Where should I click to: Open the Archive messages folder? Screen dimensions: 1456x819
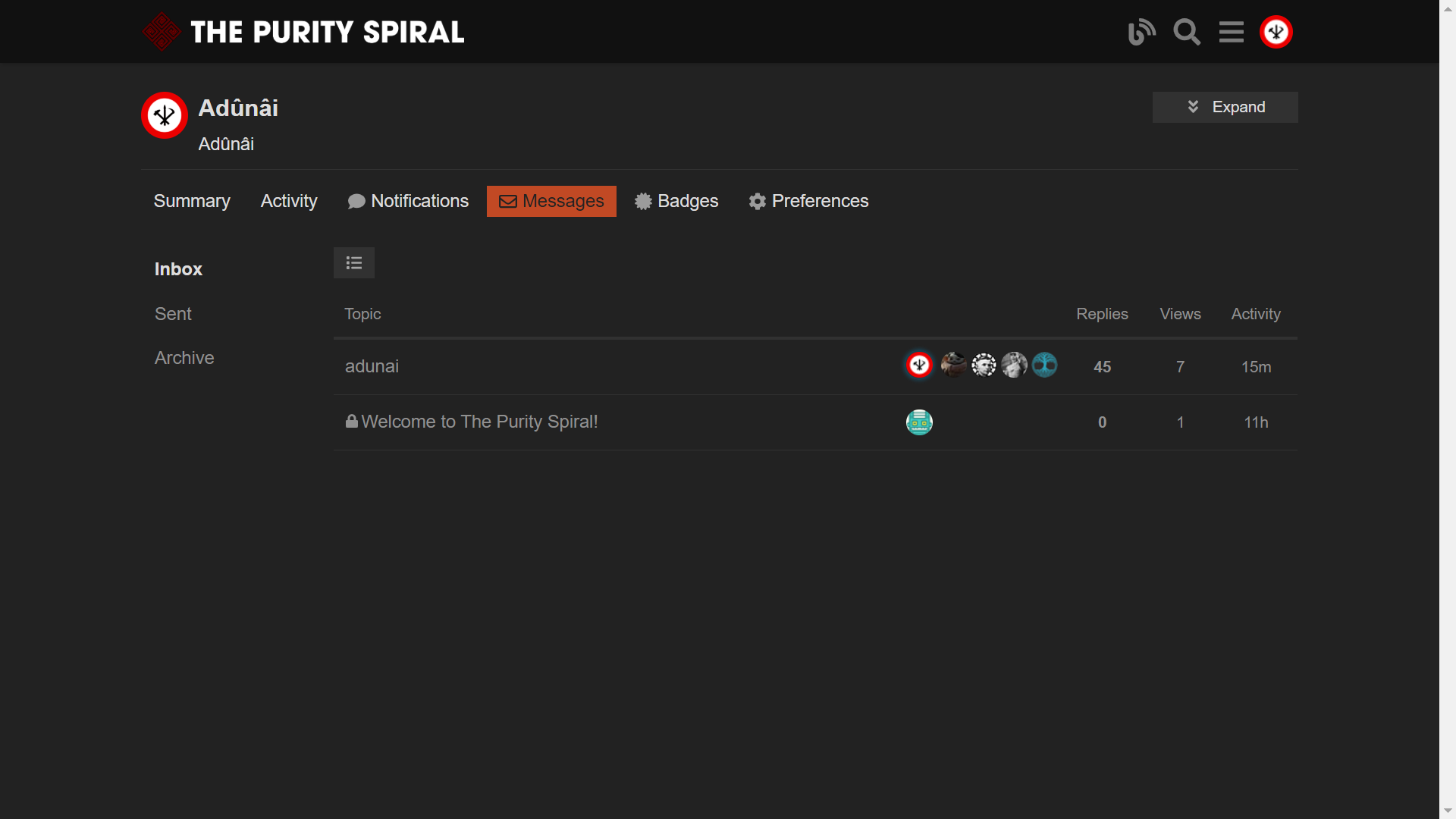(x=184, y=358)
